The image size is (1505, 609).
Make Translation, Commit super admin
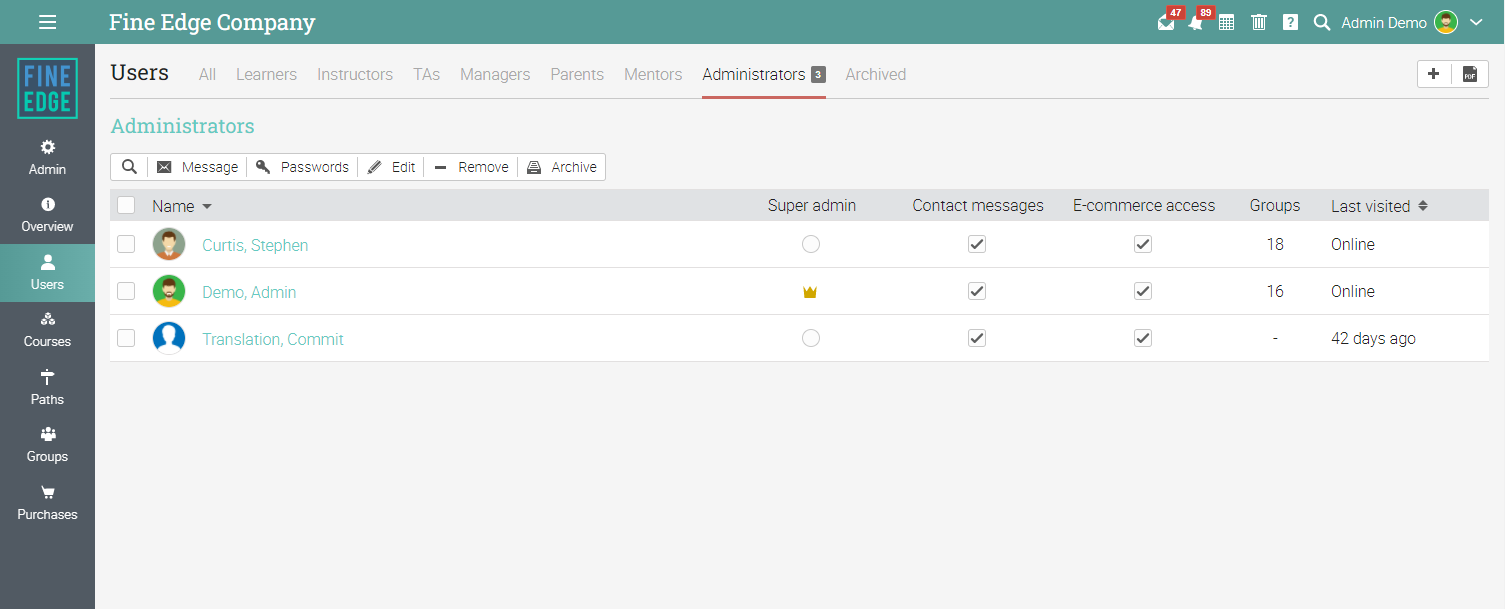811,338
